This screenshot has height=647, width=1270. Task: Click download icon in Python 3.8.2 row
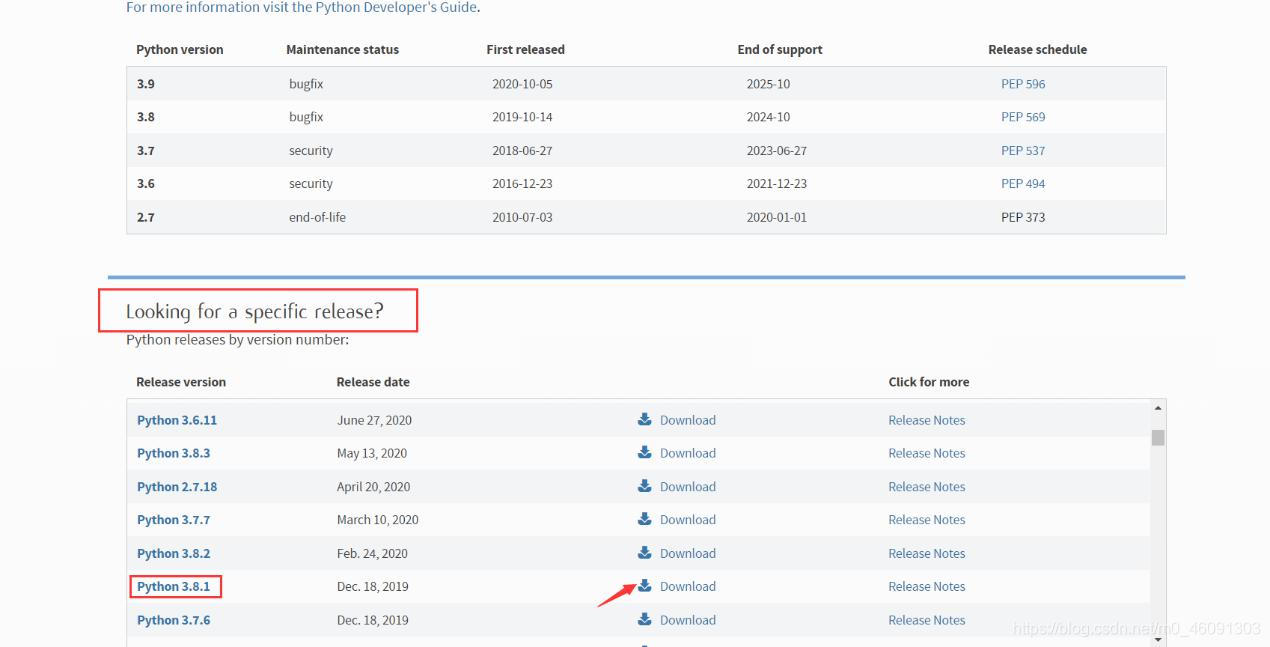pyautogui.click(x=645, y=553)
